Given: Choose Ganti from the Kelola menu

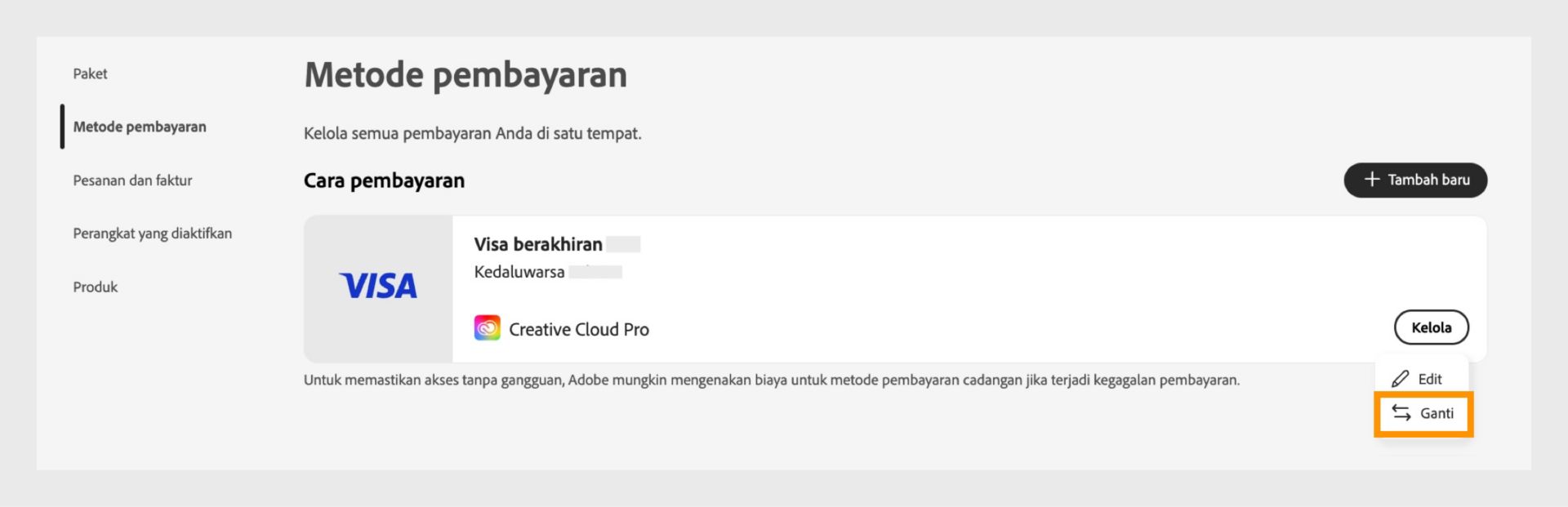Looking at the screenshot, I should [x=1423, y=413].
